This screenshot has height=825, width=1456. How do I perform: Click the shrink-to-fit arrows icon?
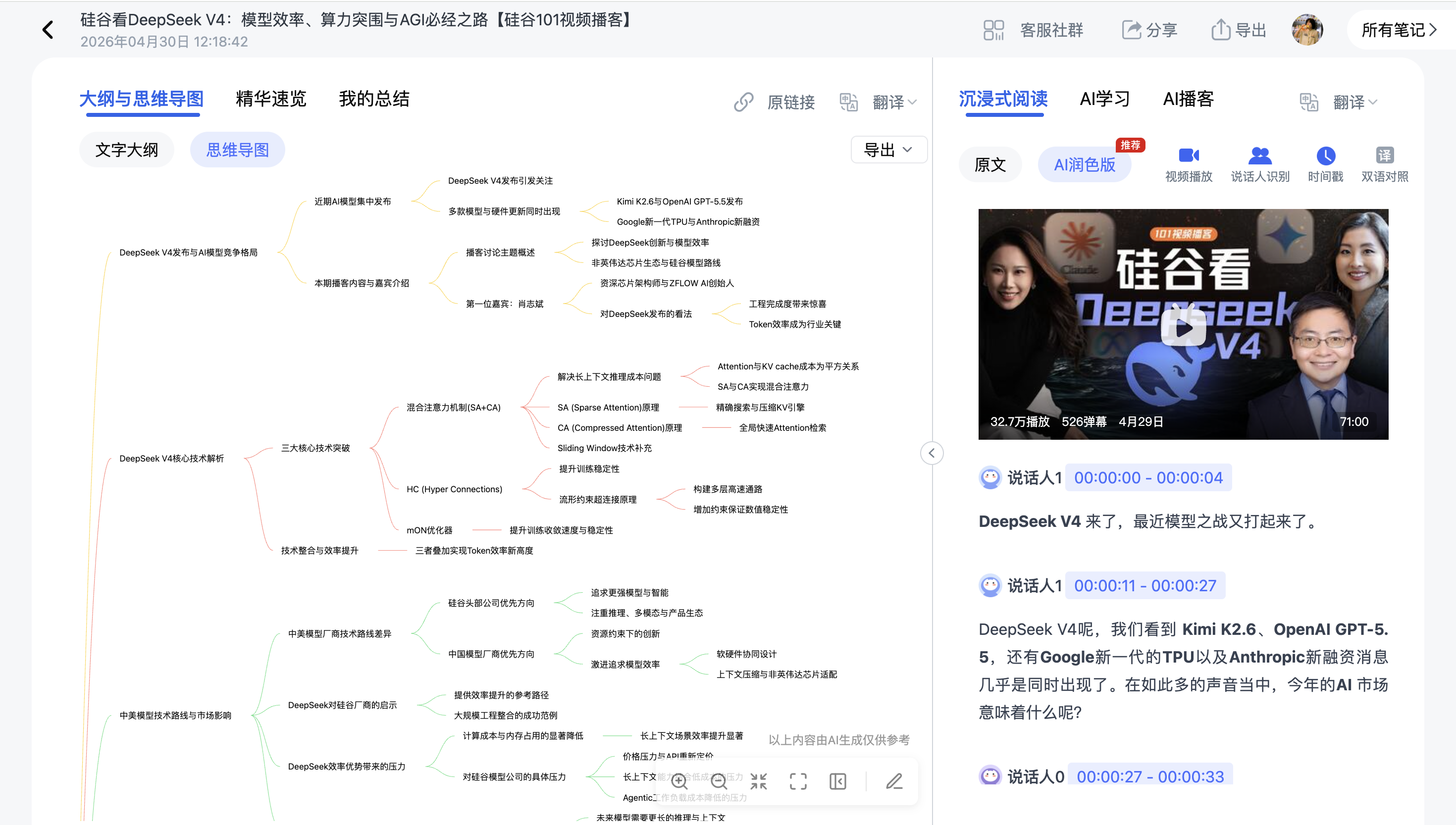pyautogui.click(x=759, y=781)
